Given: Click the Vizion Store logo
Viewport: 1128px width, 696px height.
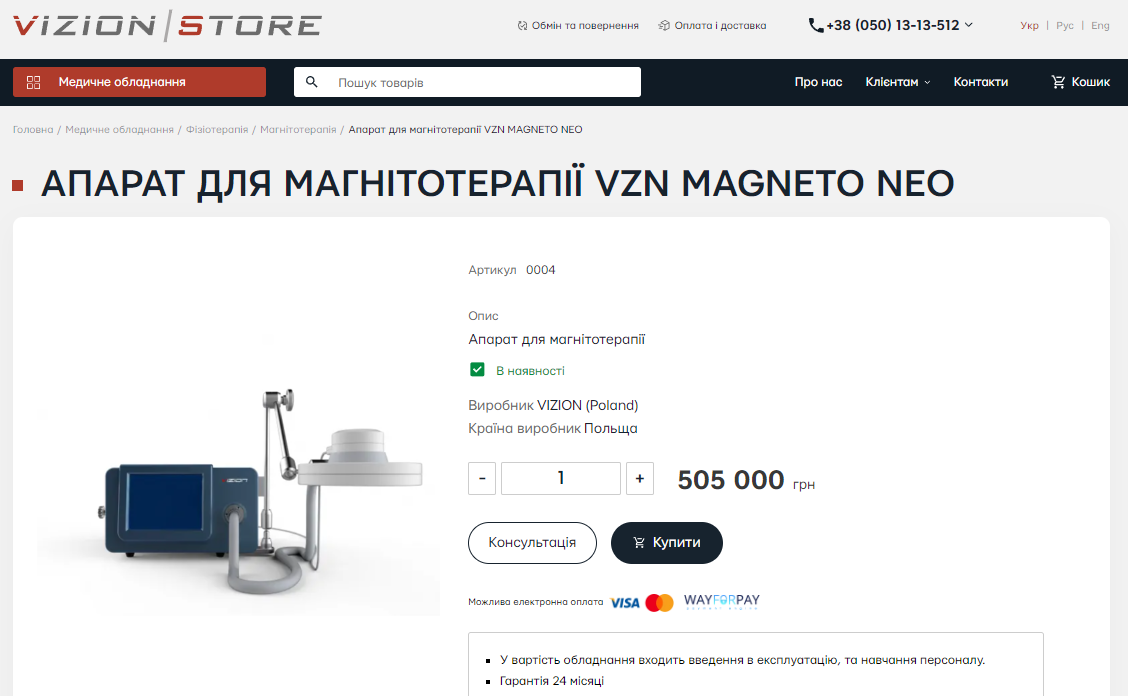Looking at the screenshot, I should 167,26.
